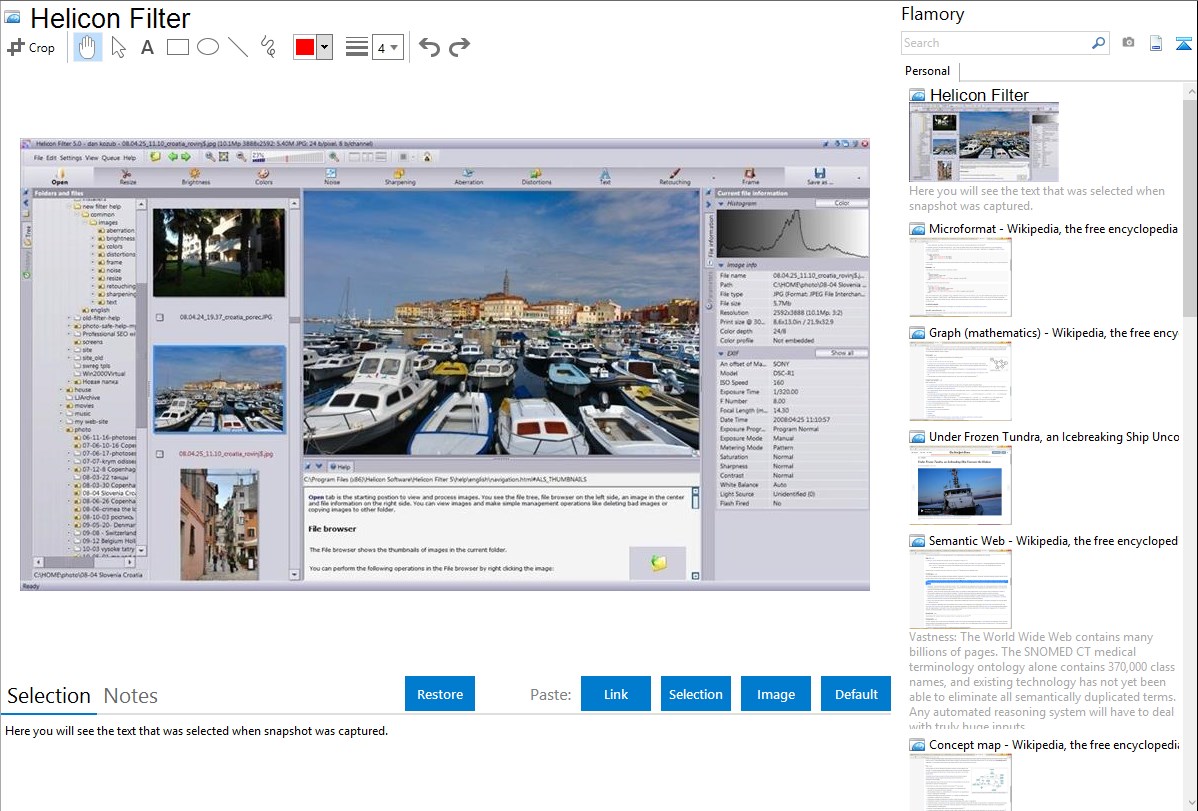1198x811 pixels.
Task: Capture a snapshot with the camera icon
Action: tap(1128, 43)
